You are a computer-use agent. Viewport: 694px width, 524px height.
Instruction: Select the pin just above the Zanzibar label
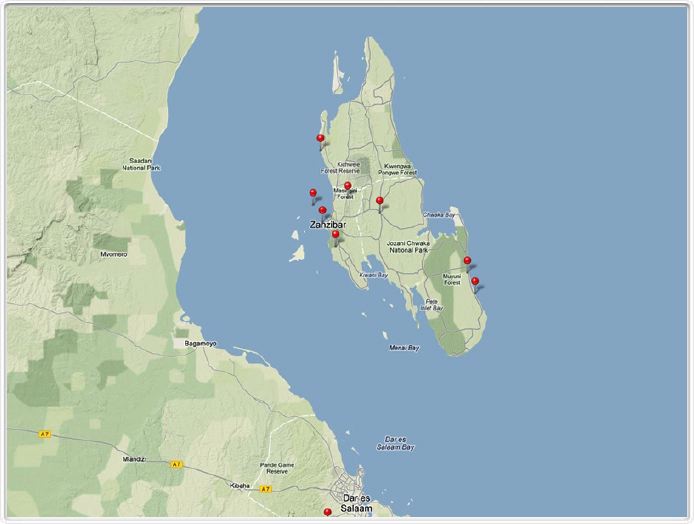click(x=322, y=211)
